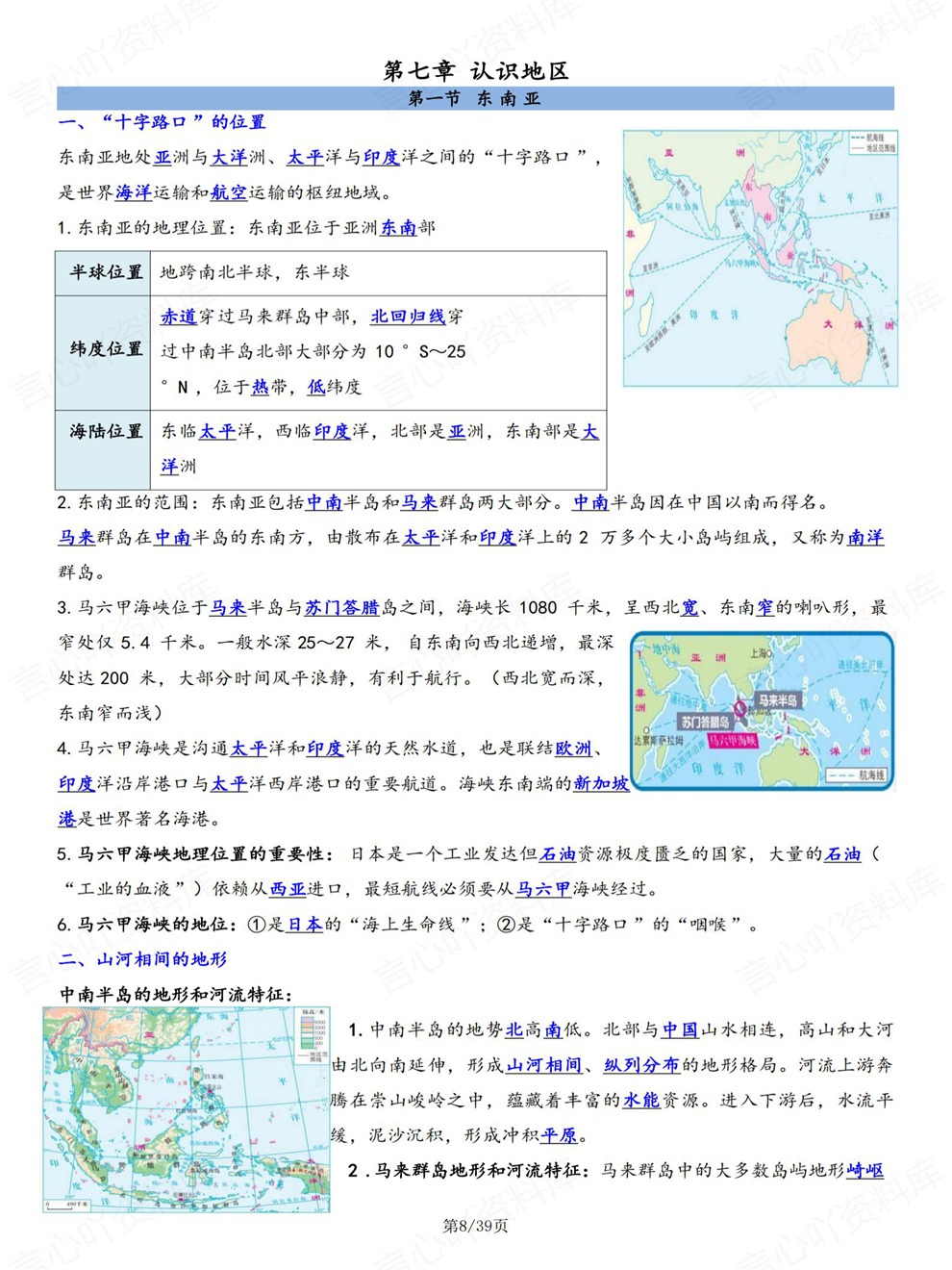Click the underlined word 日本
The image size is (952, 1270).
[x=305, y=925]
